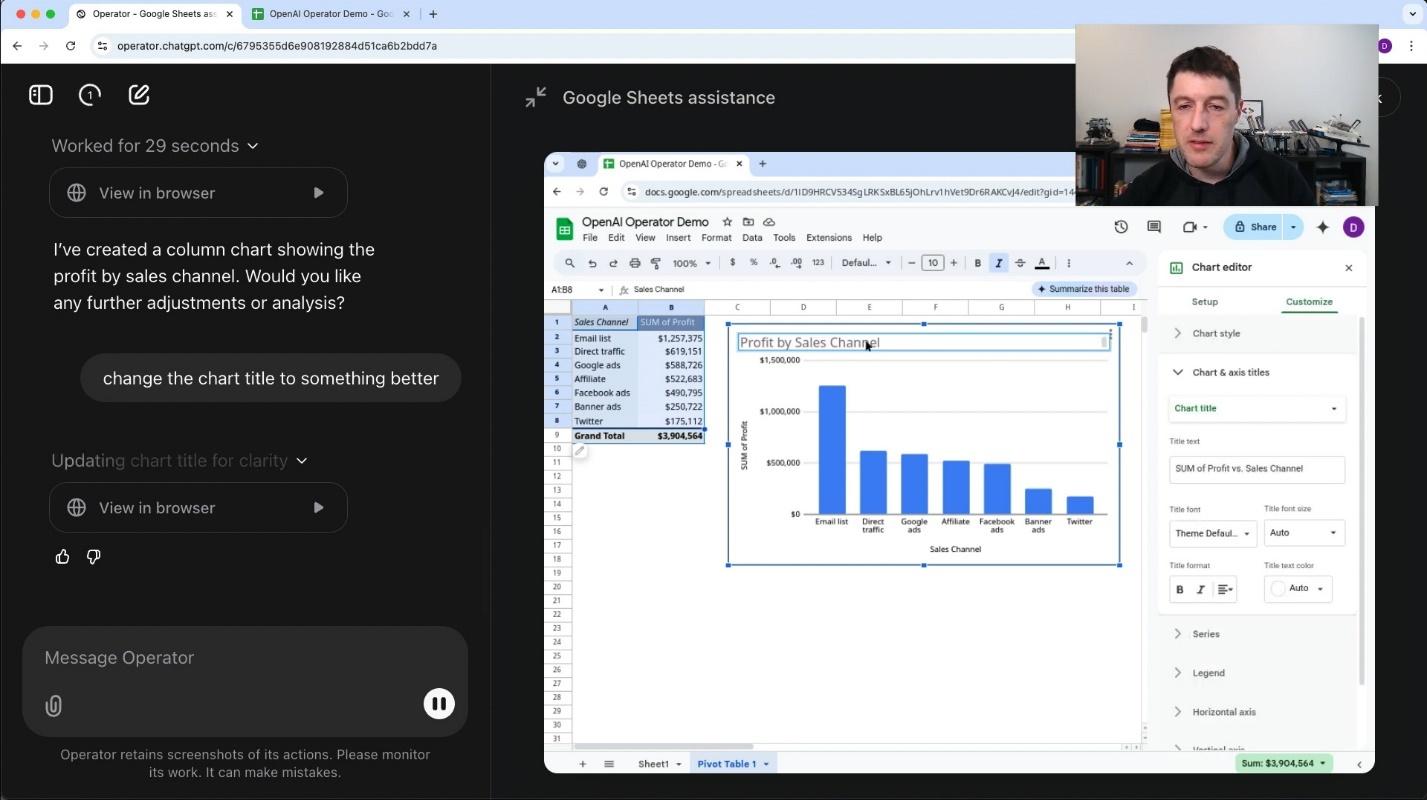Image resolution: width=1427 pixels, height=800 pixels.
Task: Open the File menu in Sheets
Action: point(590,238)
